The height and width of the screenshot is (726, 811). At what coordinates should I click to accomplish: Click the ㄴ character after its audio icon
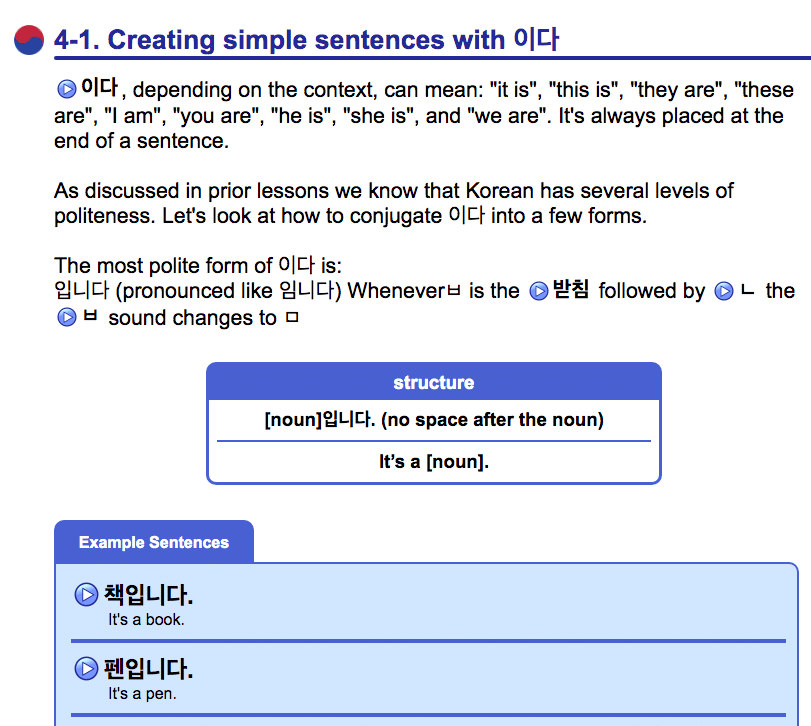click(748, 291)
